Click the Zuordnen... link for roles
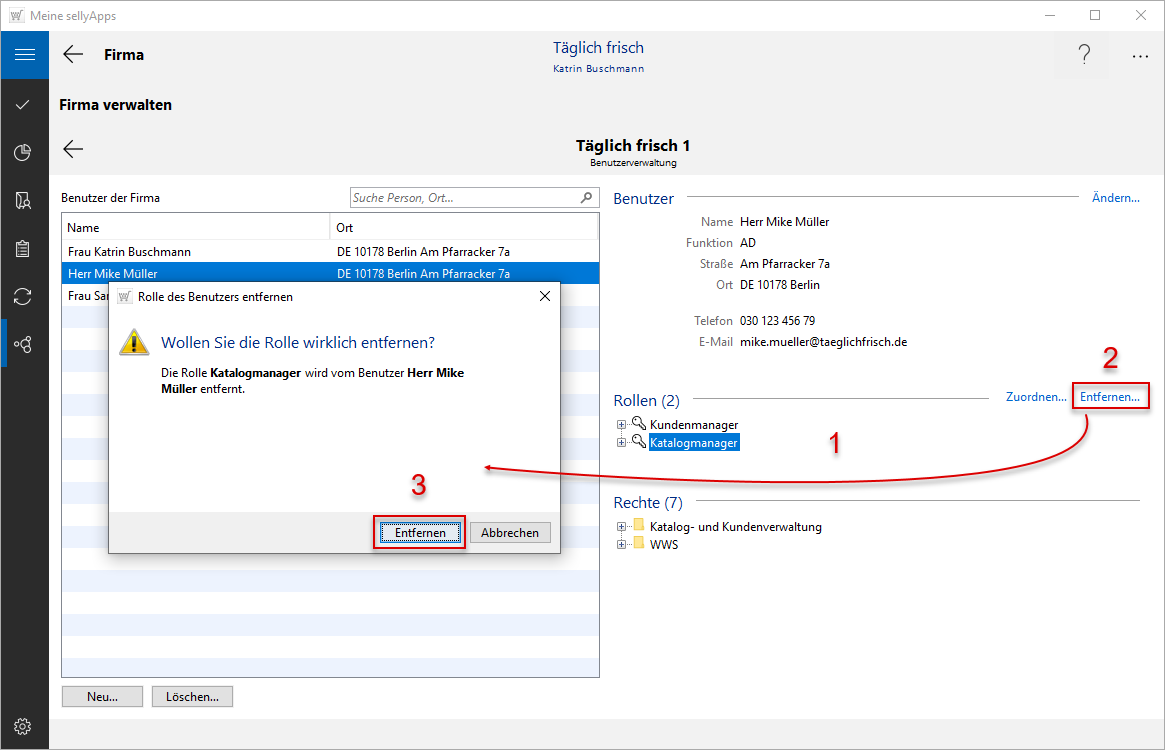This screenshot has width=1165, height=750. tap(1036, 397)
